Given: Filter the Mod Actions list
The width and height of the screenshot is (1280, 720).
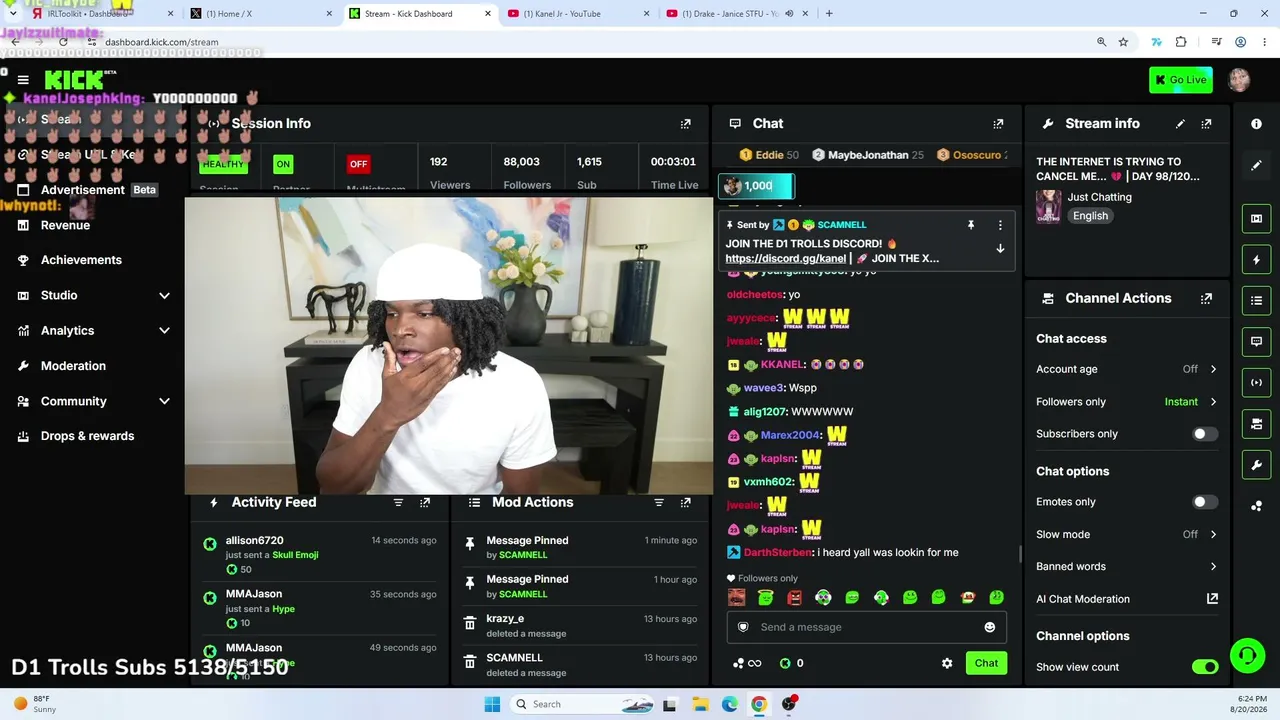Looking at the screenshot, I should 659,502.
